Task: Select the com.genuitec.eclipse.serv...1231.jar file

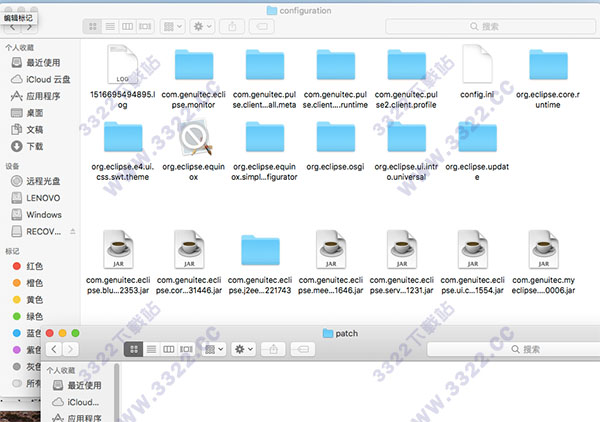Action: pos(402,249)
